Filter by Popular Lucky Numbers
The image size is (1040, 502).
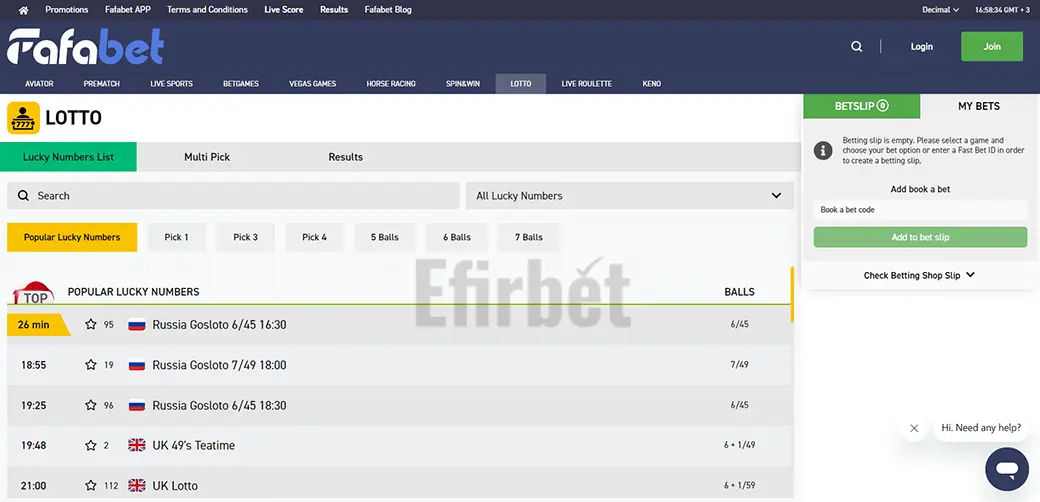coord(72,237)
